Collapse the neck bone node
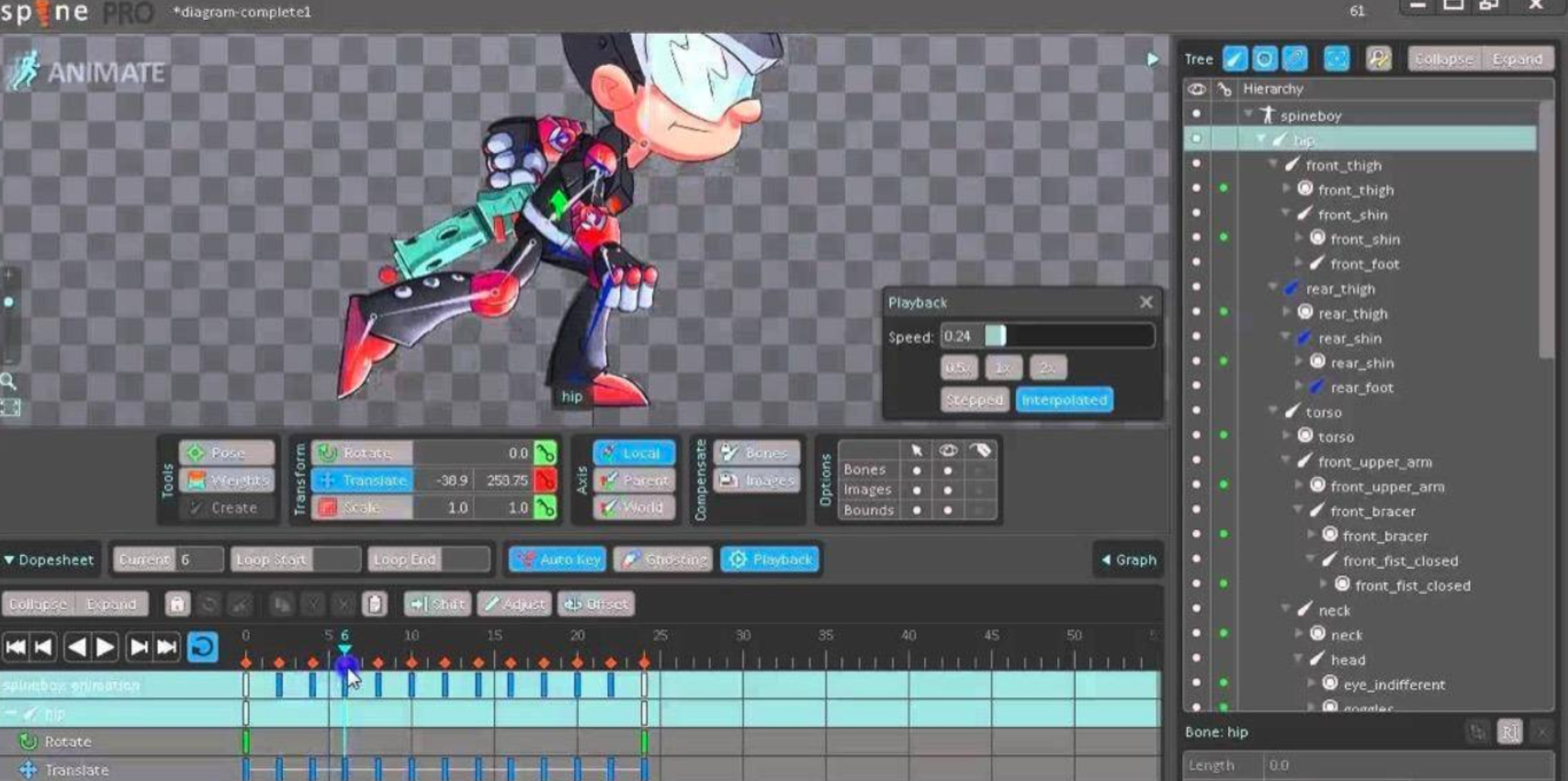This screenshot has height=781, width=1568. coord(1285,609)
